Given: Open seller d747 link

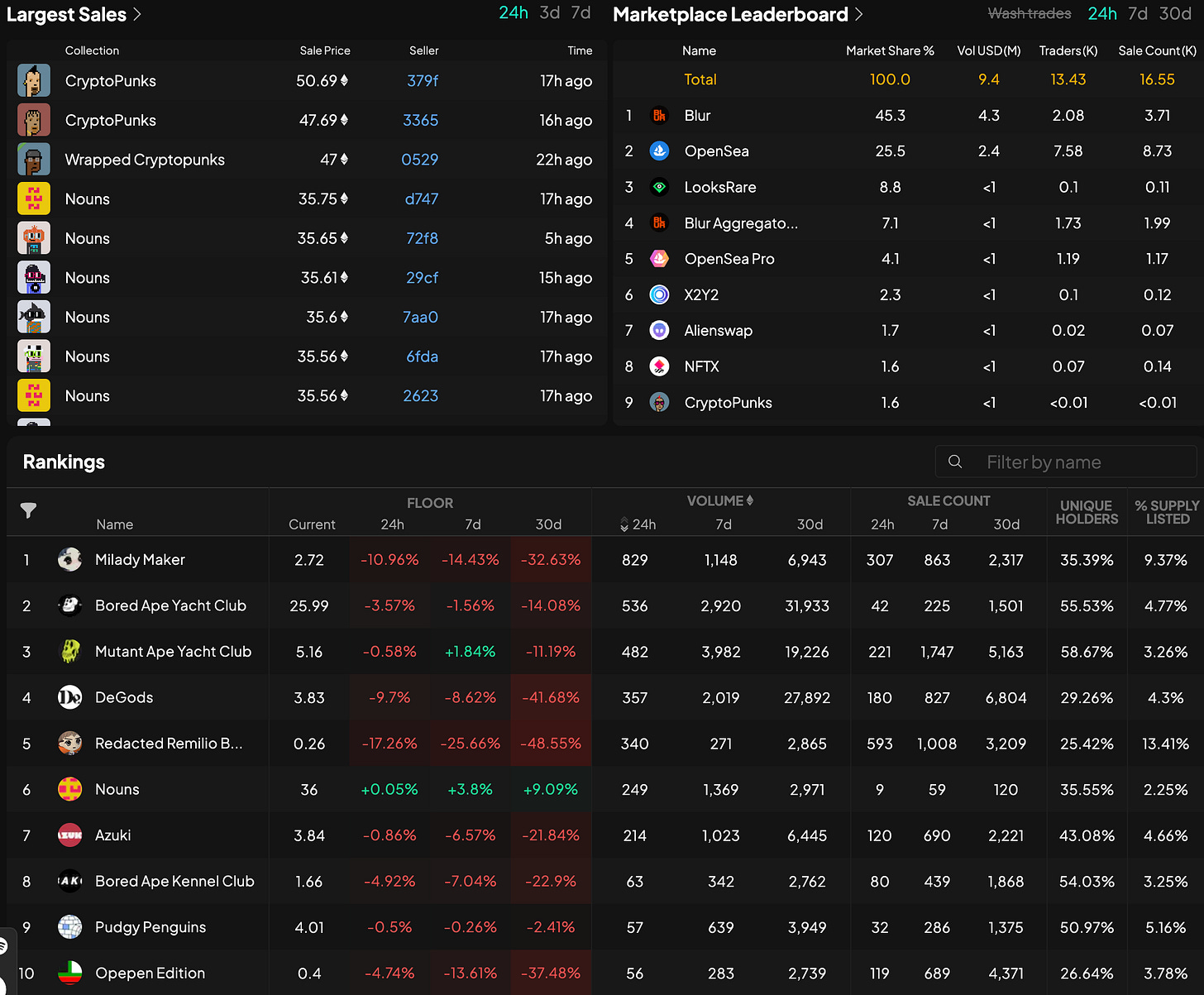Looking at the screenshot, I should click(422, 199).
